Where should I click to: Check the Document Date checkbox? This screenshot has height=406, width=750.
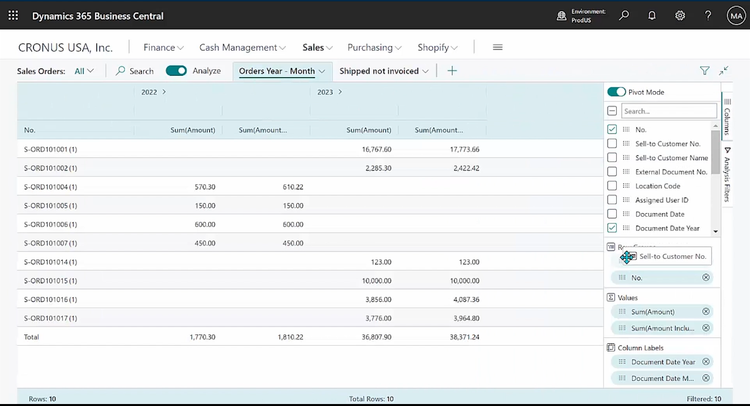pyautogui.click(x=612, y=214)
